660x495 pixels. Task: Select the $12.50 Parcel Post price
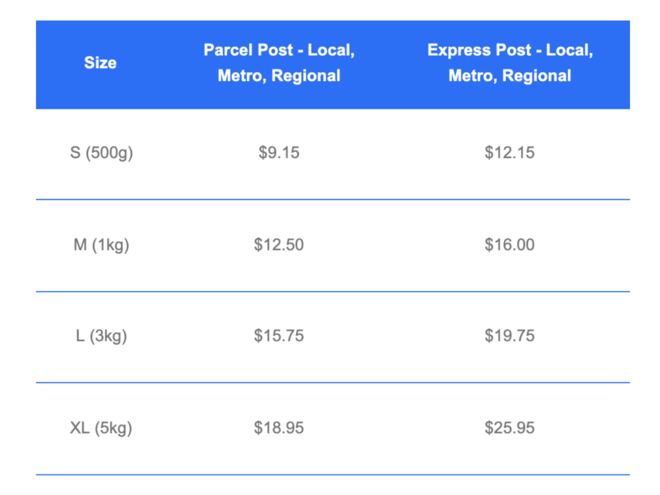click(x=279, y=245)
